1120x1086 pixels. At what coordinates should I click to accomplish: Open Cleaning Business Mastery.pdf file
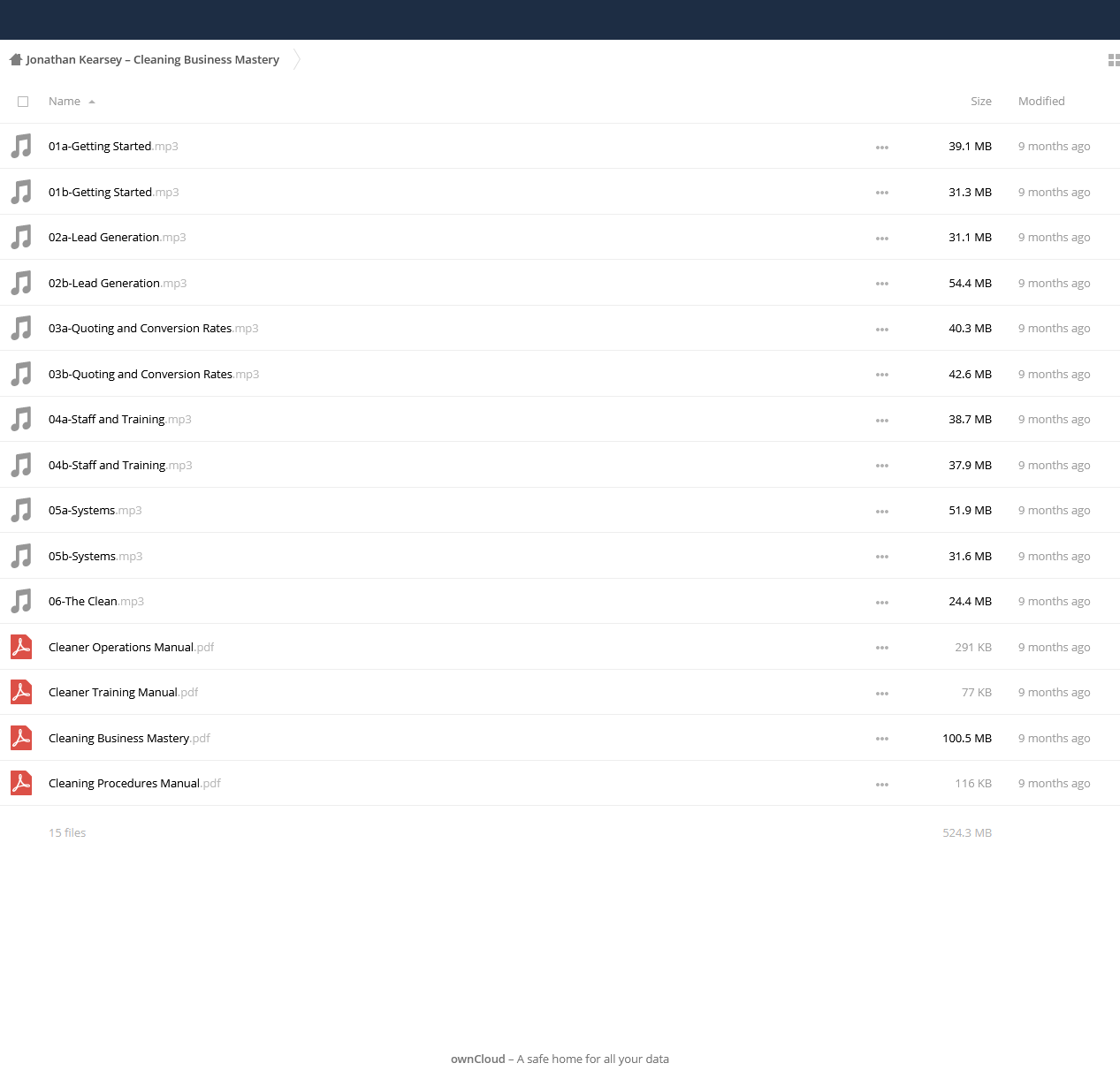130,738
